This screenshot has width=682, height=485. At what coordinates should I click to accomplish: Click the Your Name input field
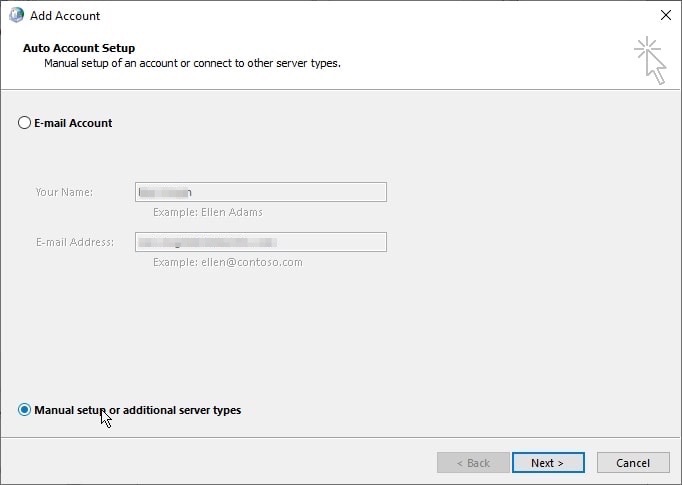tap(261, 192)
